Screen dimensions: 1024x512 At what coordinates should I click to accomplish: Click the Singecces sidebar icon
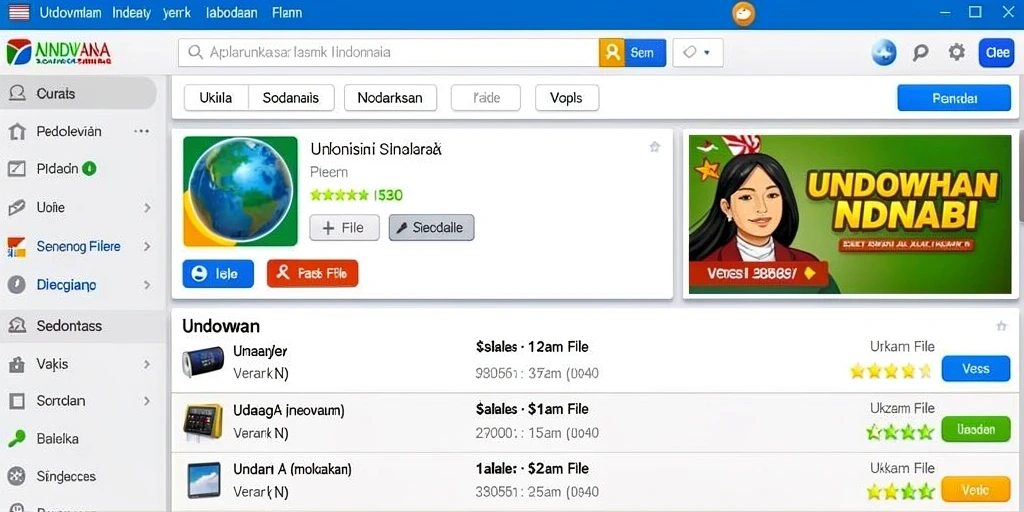pos(16,476)
